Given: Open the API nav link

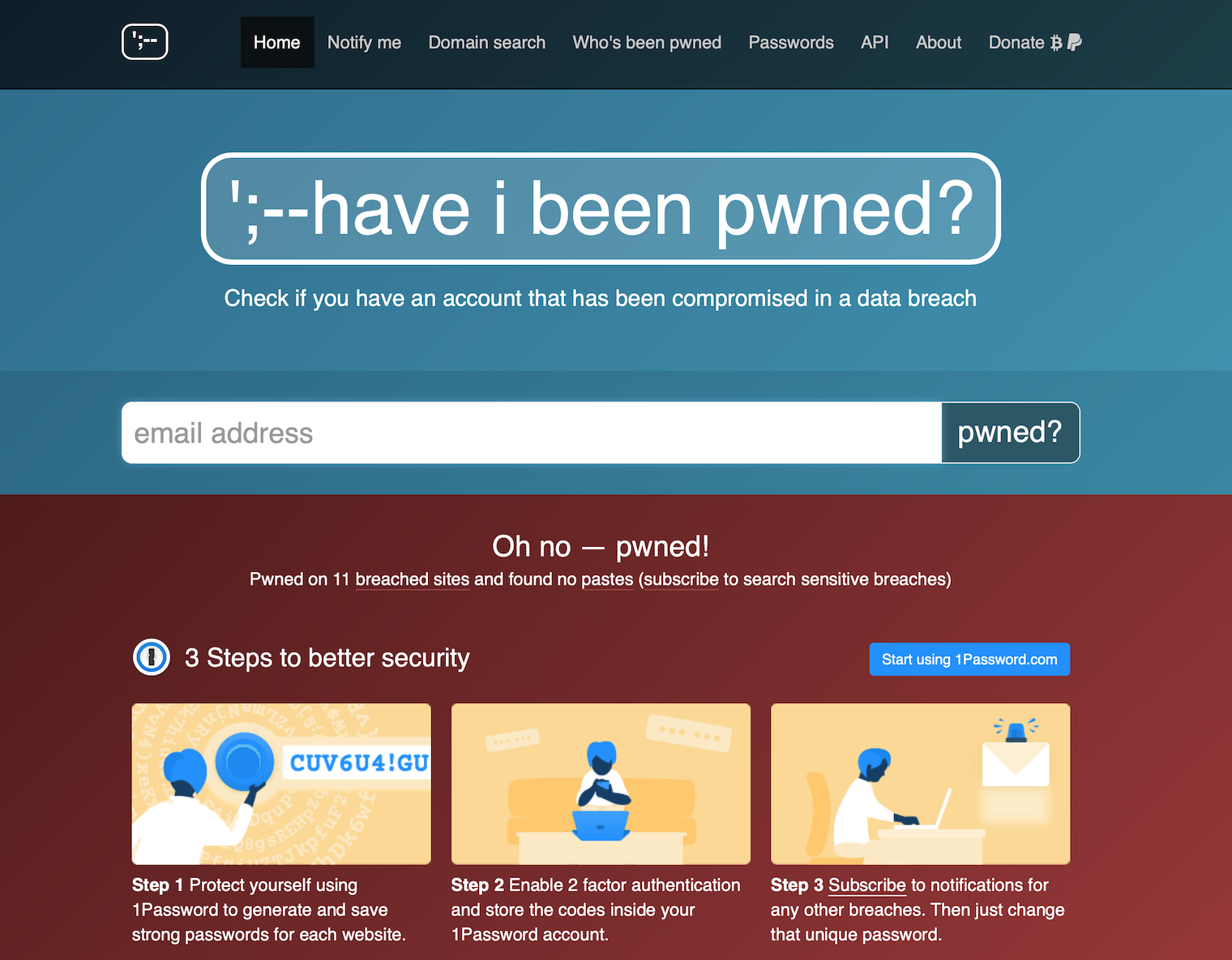Looking at the screenshot, I should 875,42.
